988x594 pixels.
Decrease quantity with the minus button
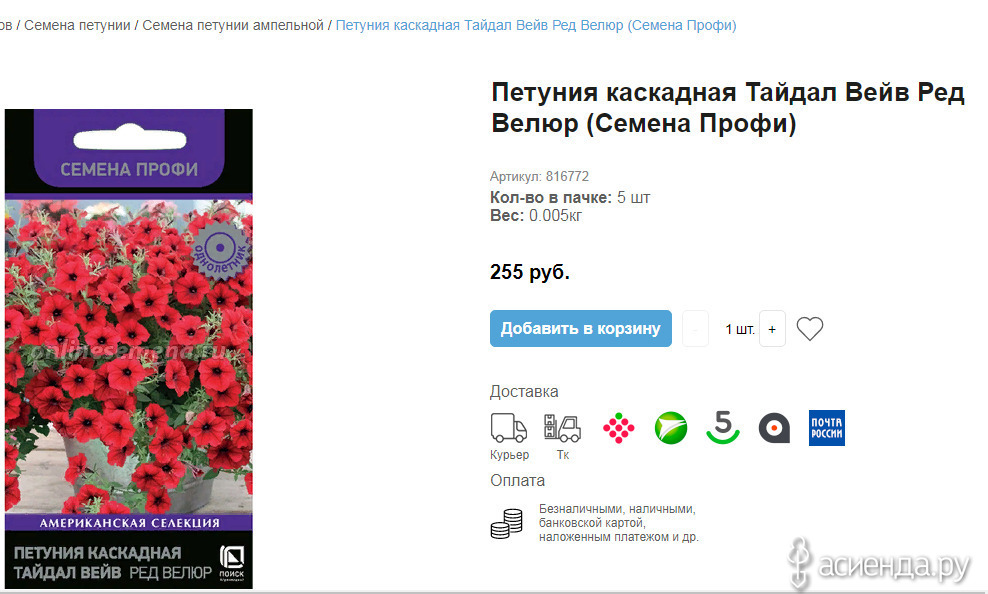pyautogui.click(x=696, y=329)
